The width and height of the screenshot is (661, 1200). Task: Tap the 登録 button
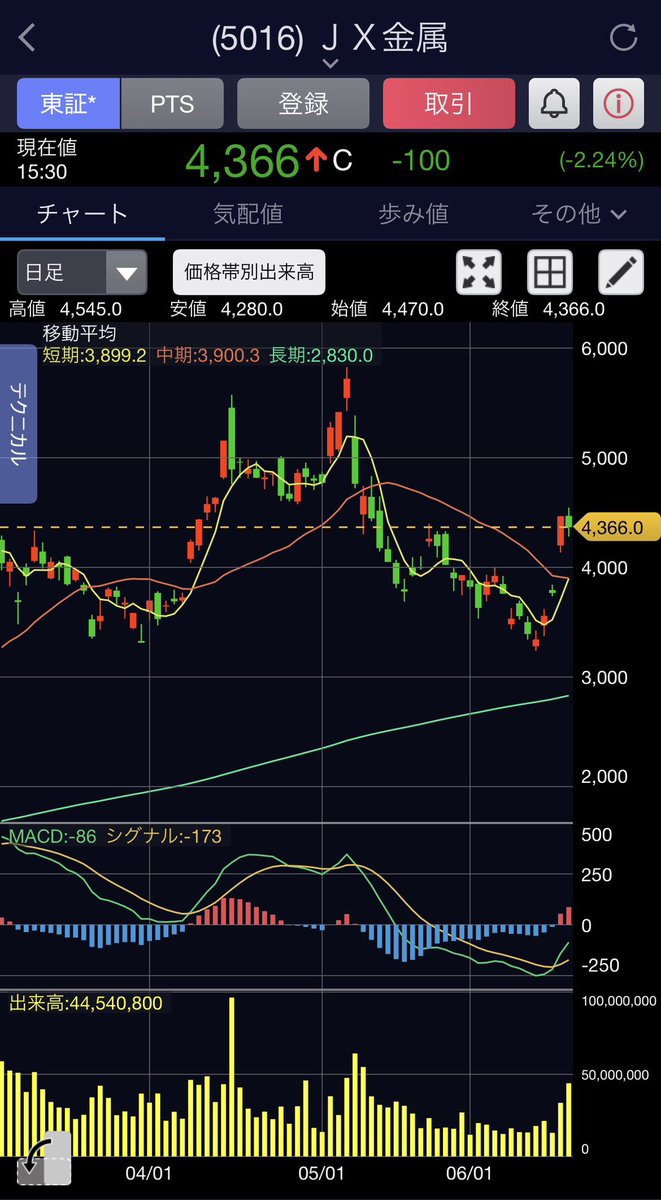coord(303,104)
